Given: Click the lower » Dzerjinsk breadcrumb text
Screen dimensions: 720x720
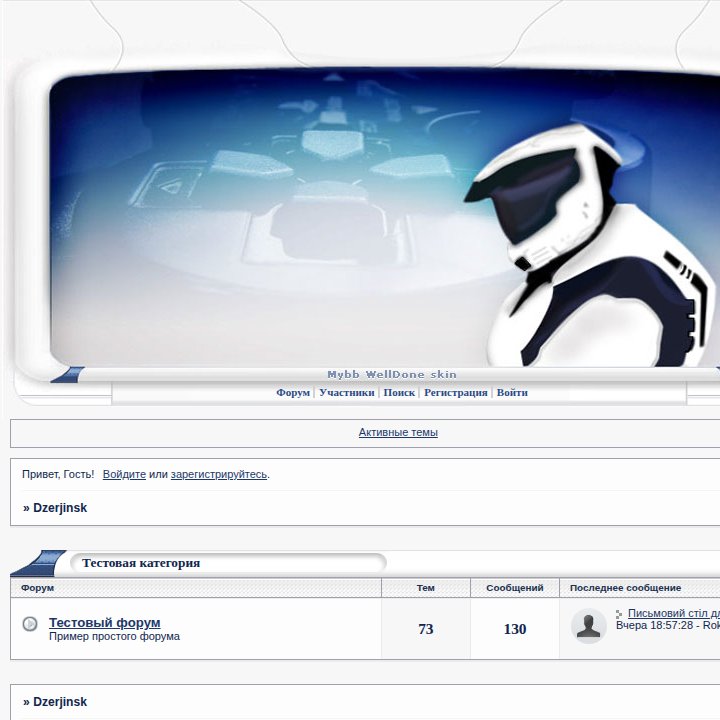Looking at the screenshot, I should [x=55, y=702].
